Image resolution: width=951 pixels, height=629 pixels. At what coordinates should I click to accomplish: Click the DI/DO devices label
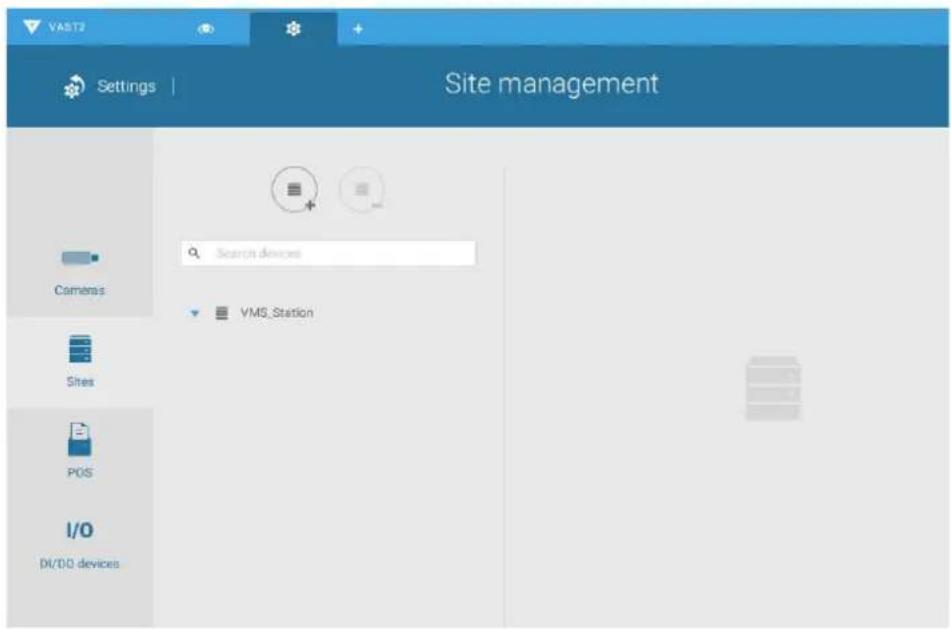(79, 563)
